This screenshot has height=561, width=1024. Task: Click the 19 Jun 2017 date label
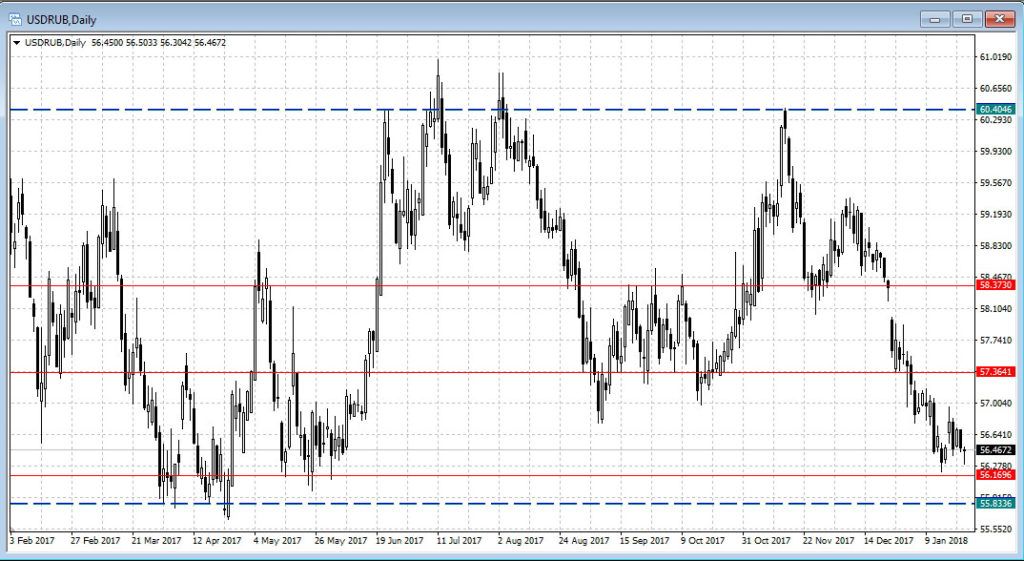pyautogui.click(x=399, y=541)
